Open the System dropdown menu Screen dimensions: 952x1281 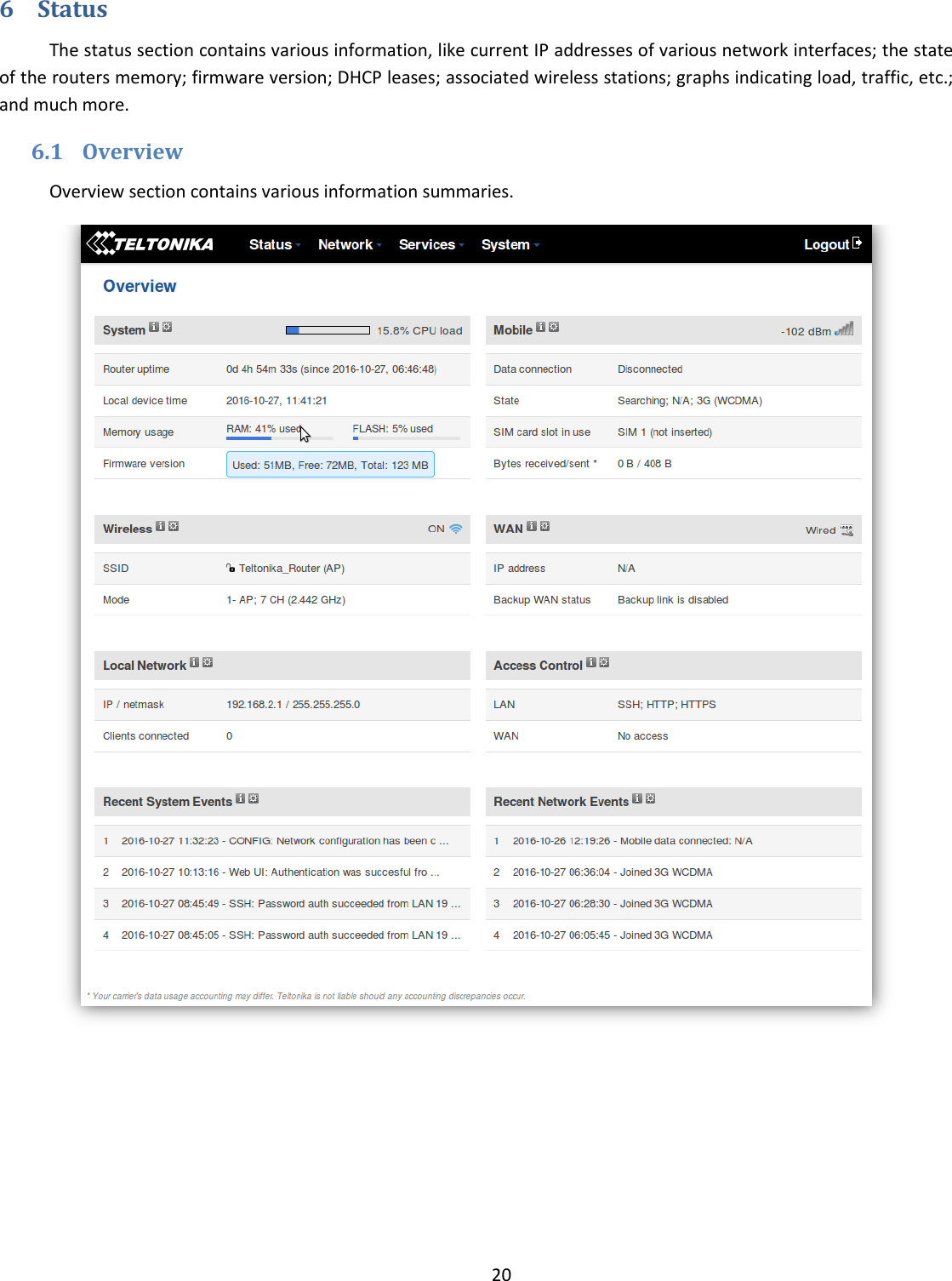[x=506, y=244]
